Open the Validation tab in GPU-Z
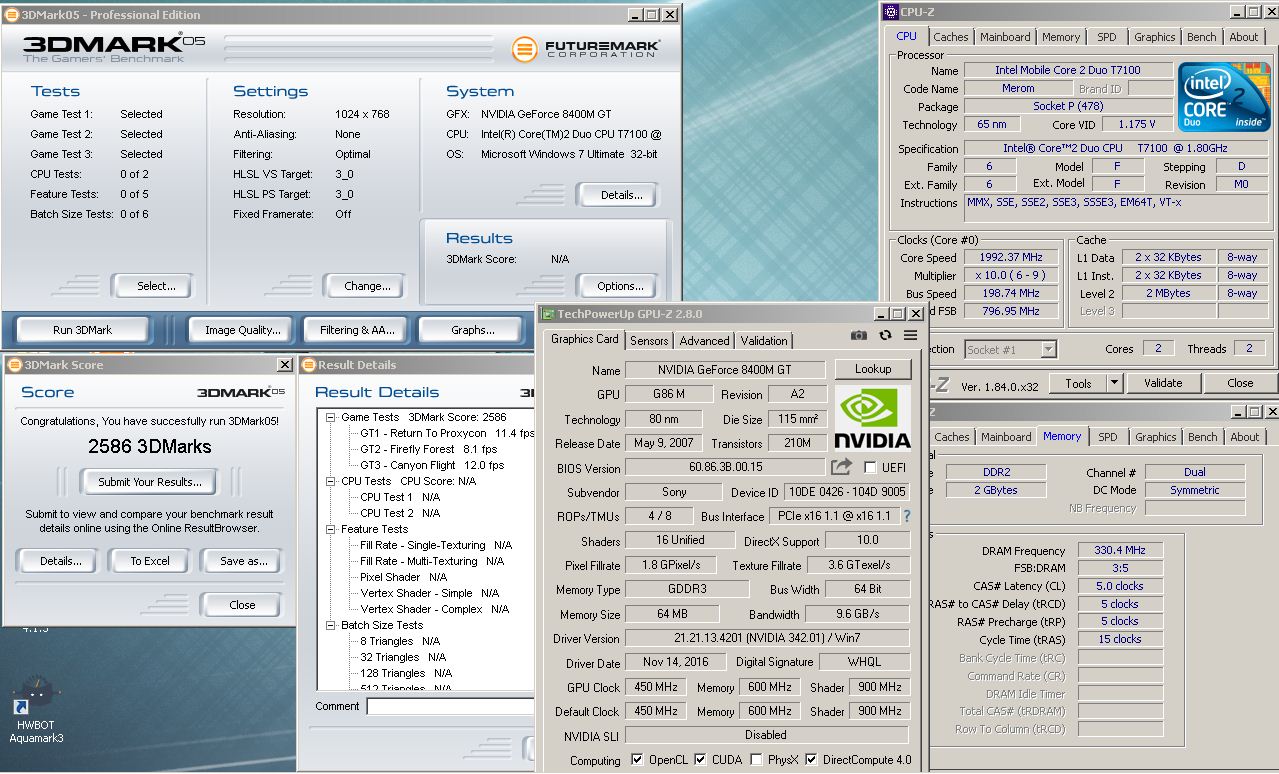Viewport: 1279px width, 774px height. [x=764, y=341]
